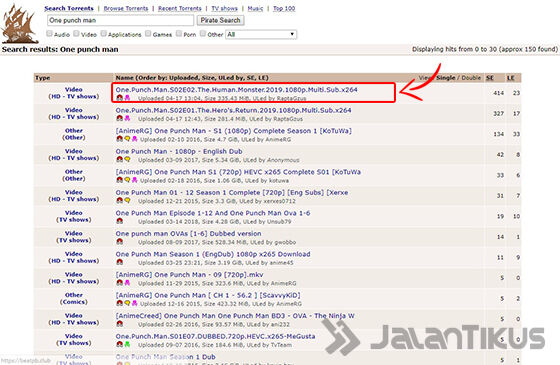Click pink skull icon on HEVC x265 Complete S01 row
Viewport: 560px width, 365px height.
tap(135, 180)
